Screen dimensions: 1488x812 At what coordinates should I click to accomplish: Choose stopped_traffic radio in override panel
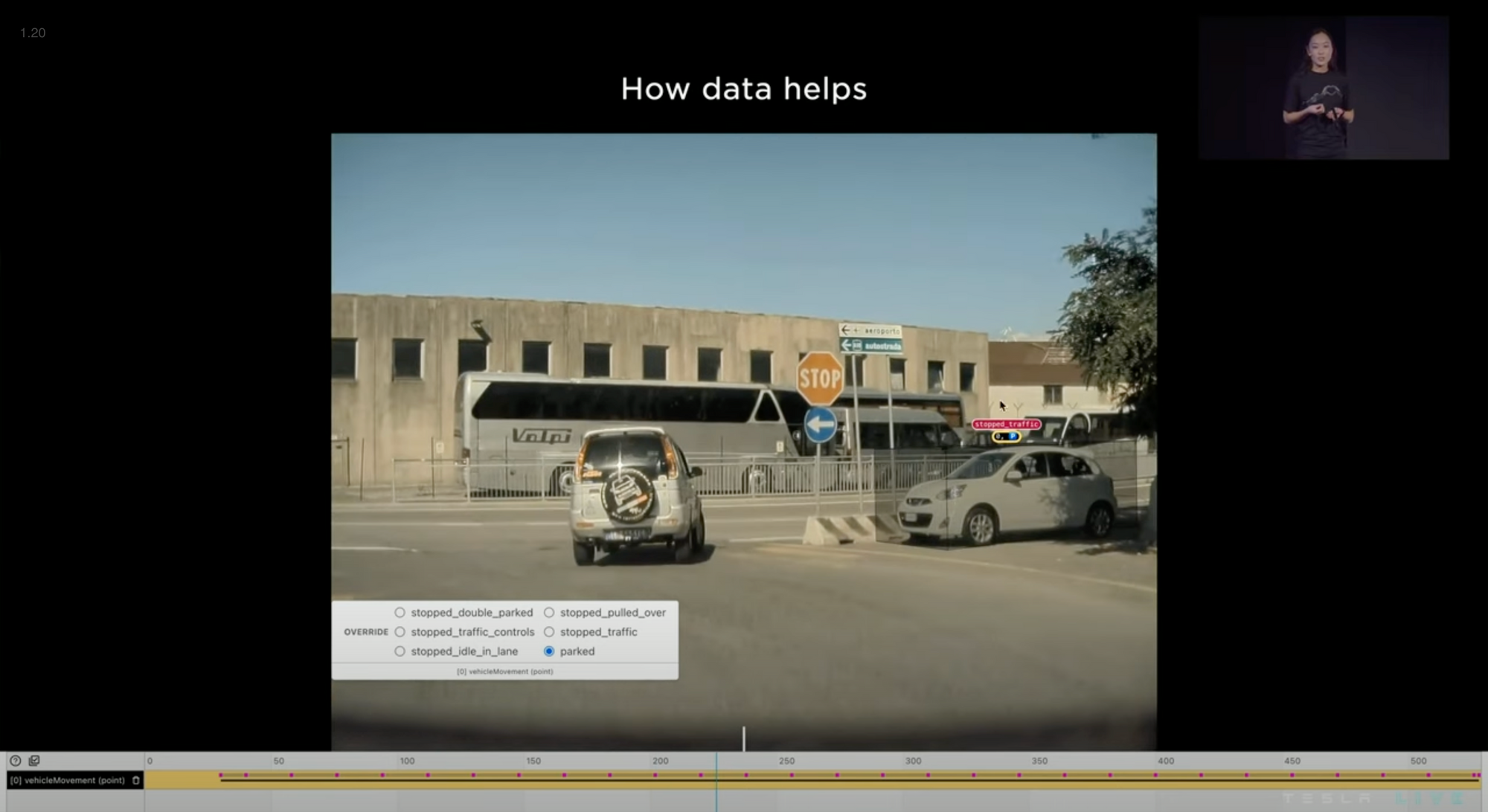click(549, 632)
